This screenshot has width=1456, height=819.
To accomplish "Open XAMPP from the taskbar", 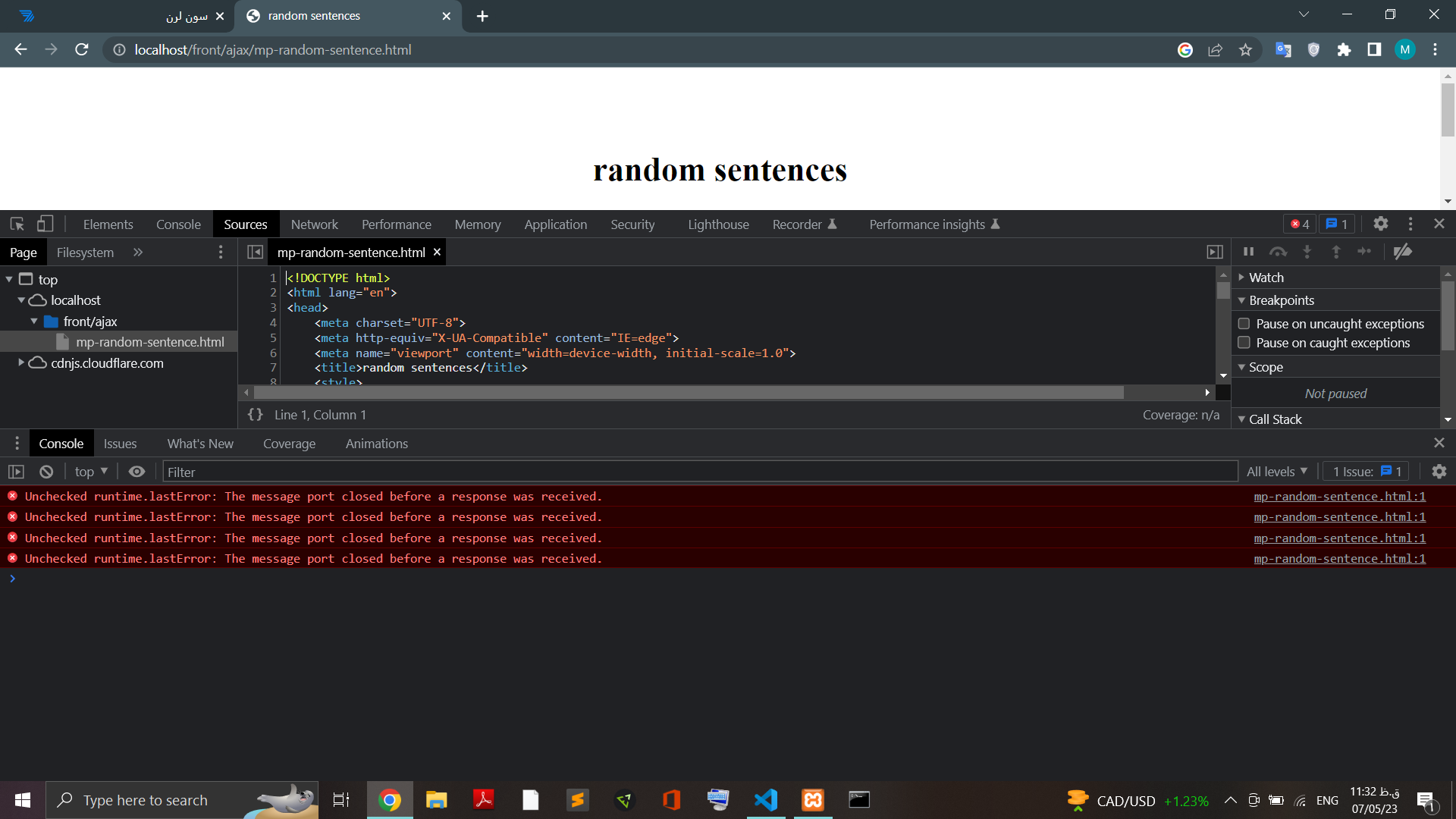I will click(813, 800).
